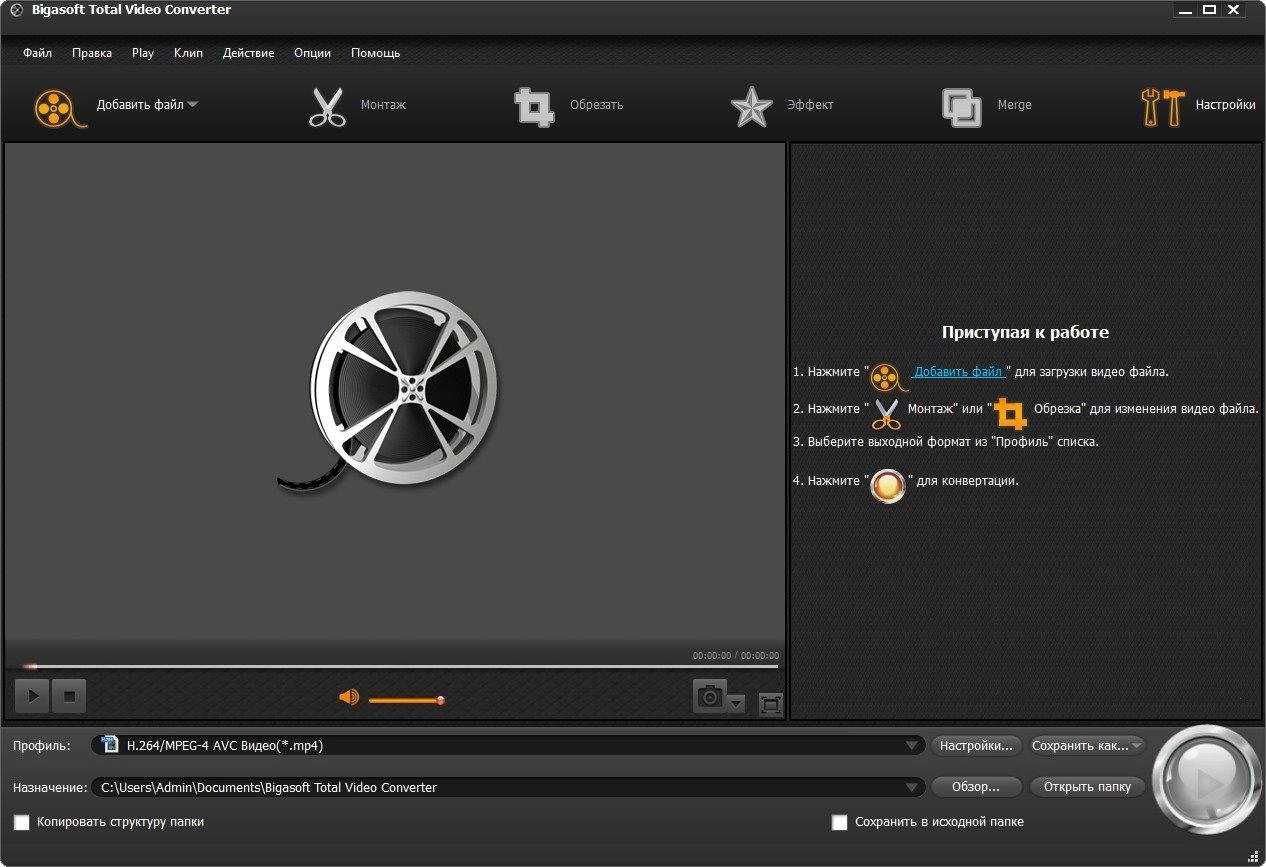This screenshot has height=867, width=1266.
Task: Click the play button under preview
Action: (x=32, y=696)
